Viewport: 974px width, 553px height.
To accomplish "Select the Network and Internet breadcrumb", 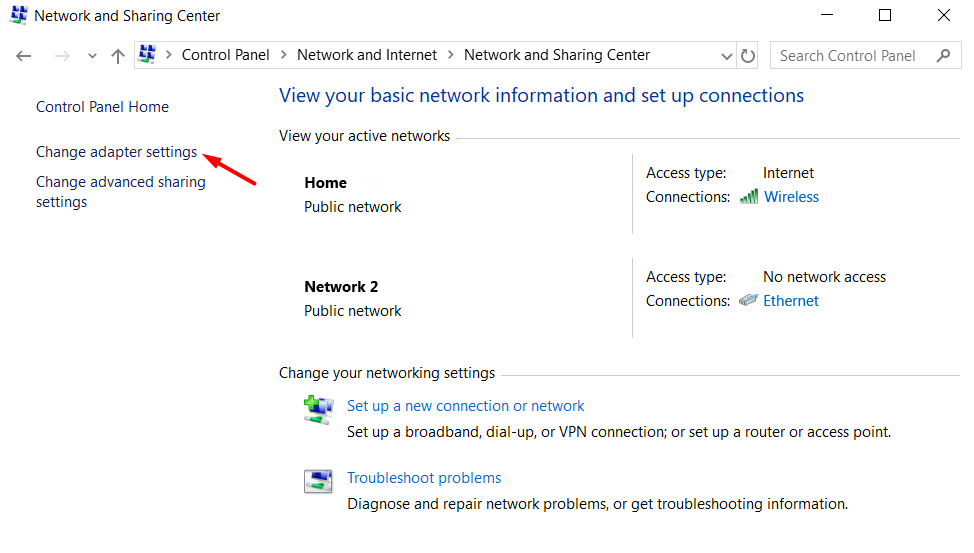I will point(367,55).
